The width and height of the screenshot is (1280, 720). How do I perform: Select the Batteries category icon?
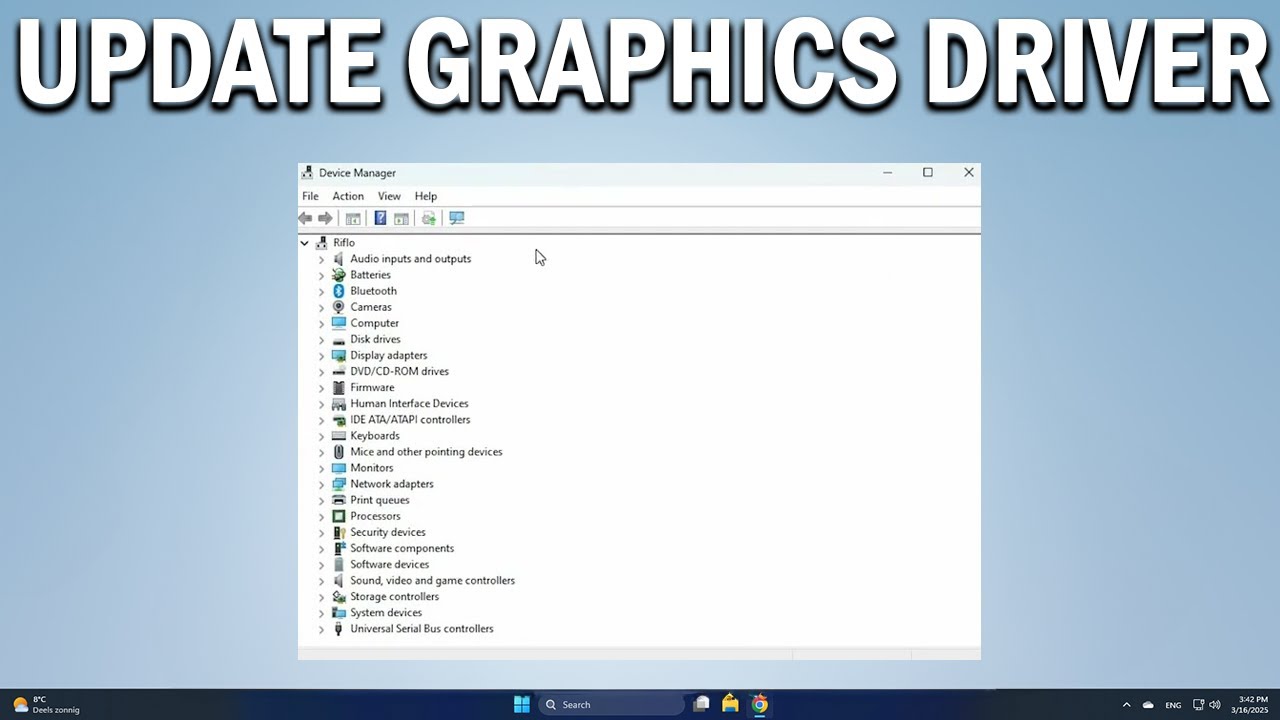click(x=339, y=275)
